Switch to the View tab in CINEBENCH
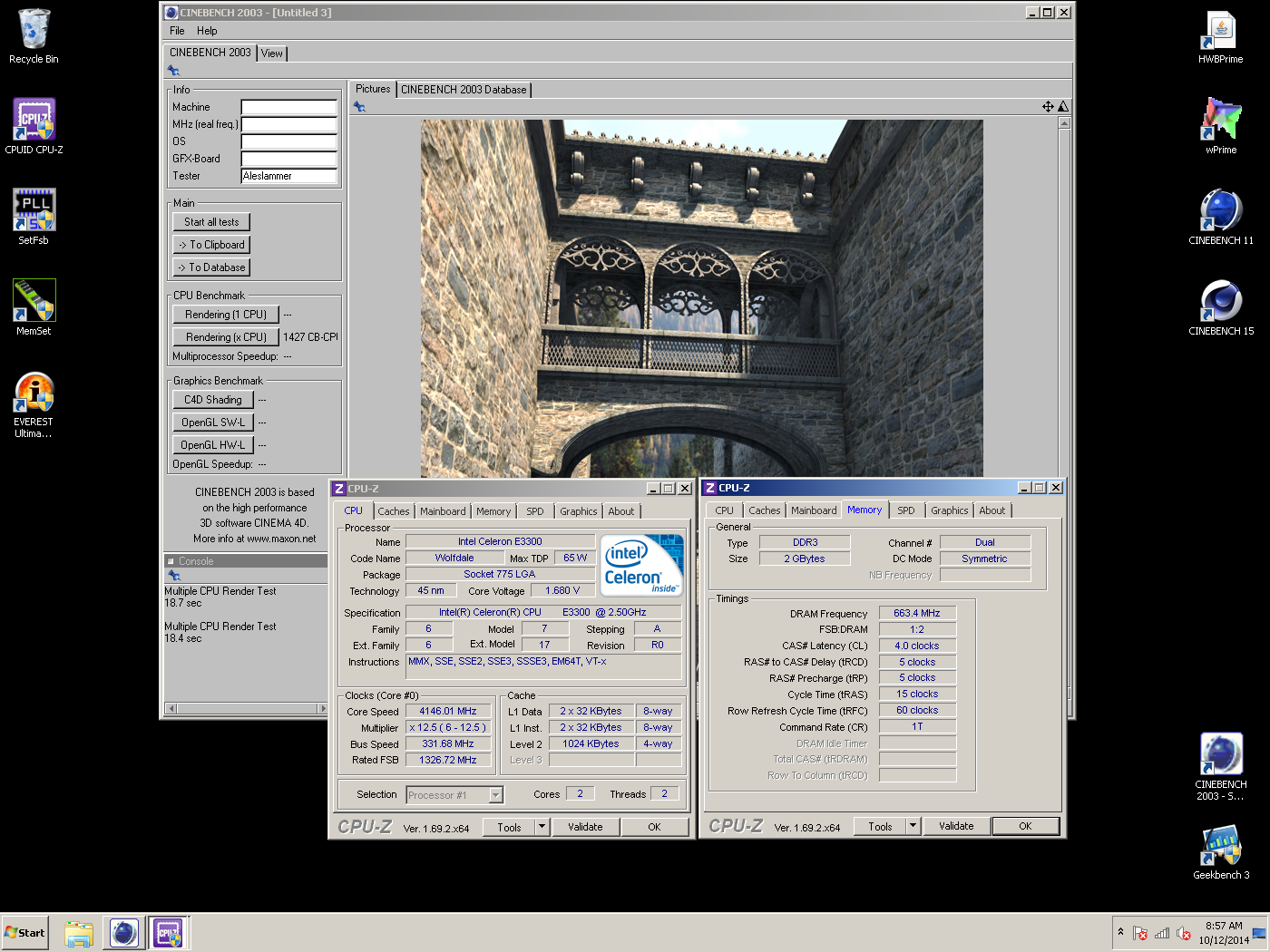The image size is (1270, 952). (271, 53)
